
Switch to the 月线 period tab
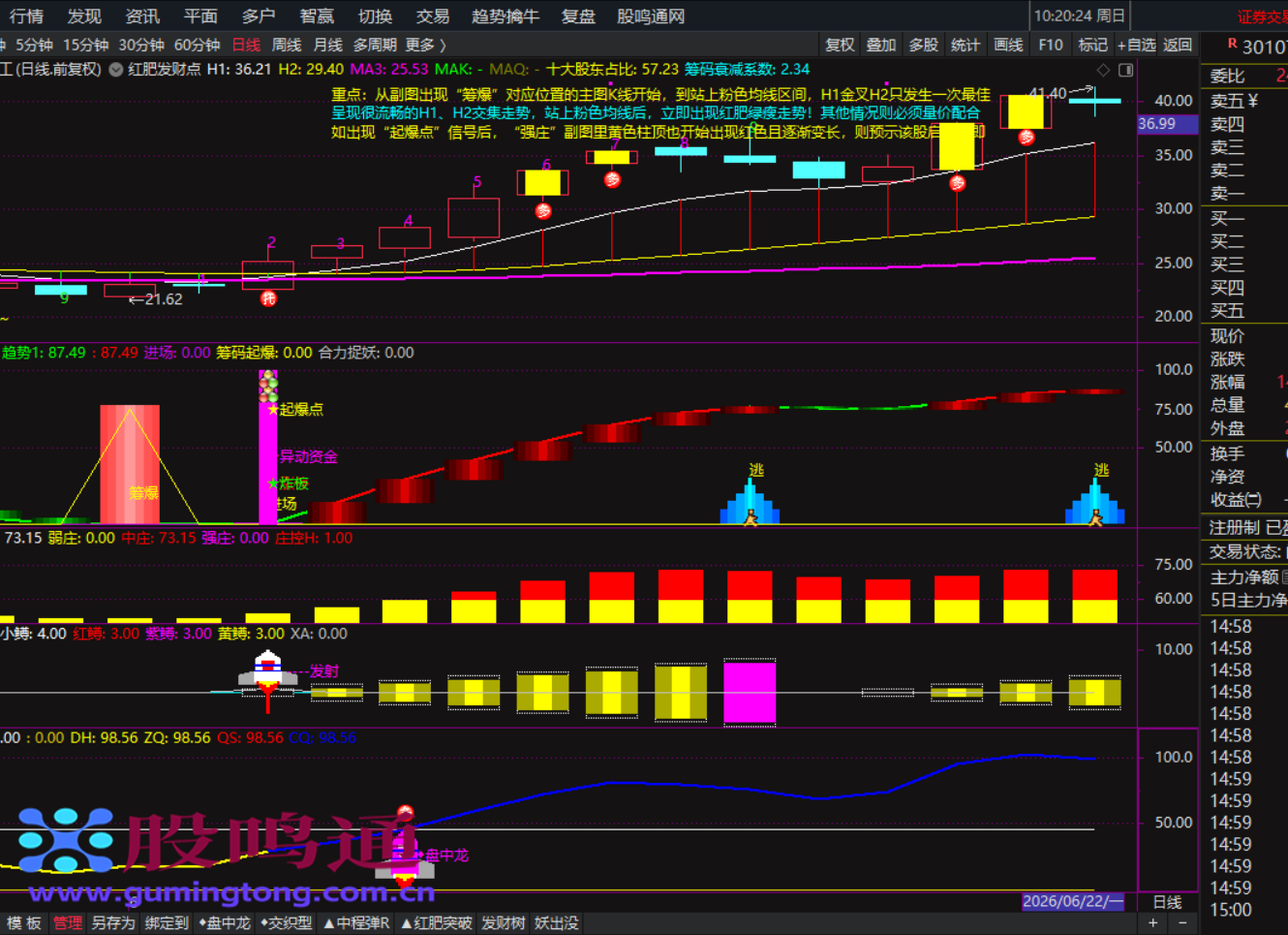pyautogui.click(x=327, y=46)
